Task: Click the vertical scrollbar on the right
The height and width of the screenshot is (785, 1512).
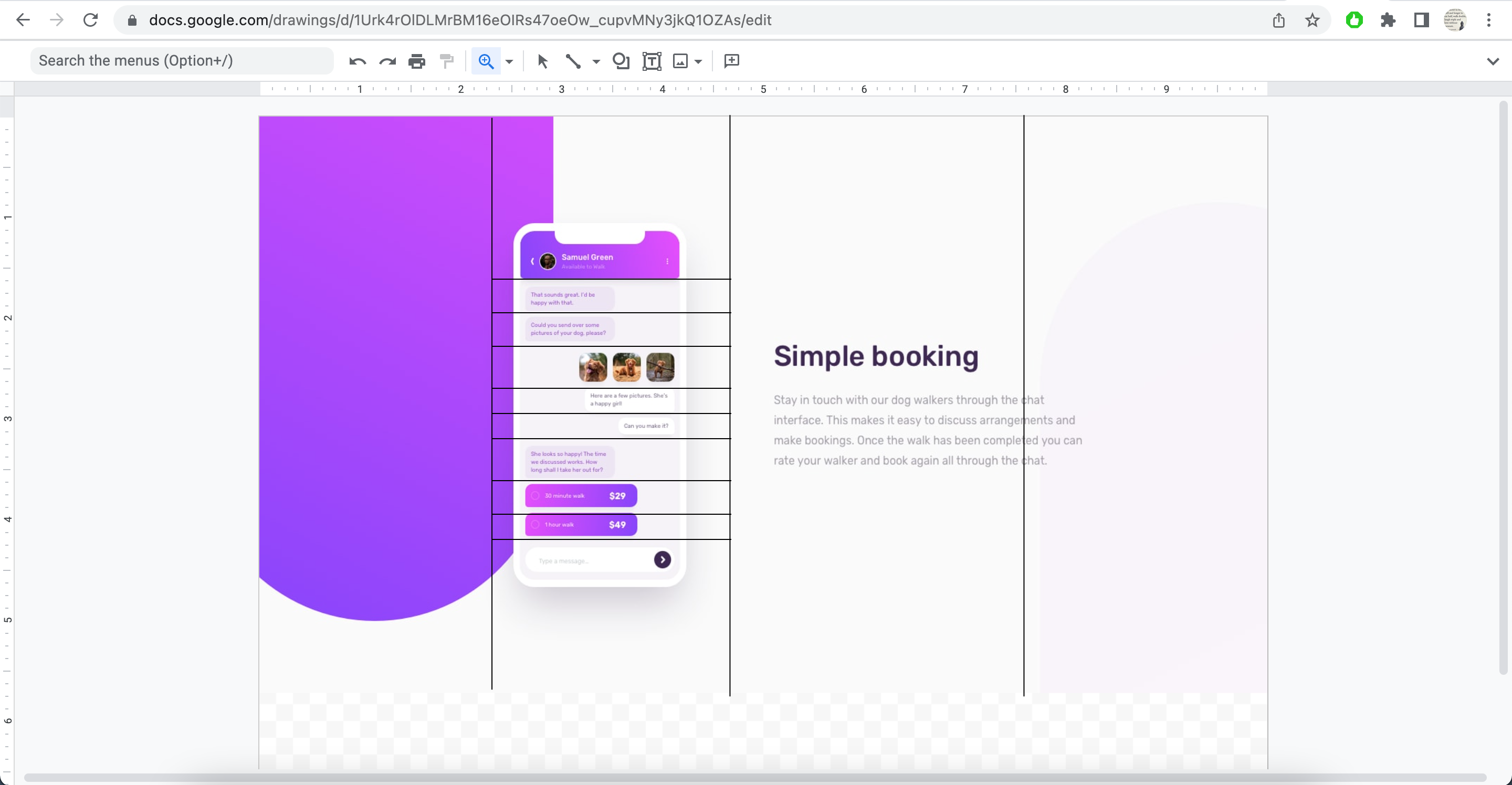Action: 1503,387
